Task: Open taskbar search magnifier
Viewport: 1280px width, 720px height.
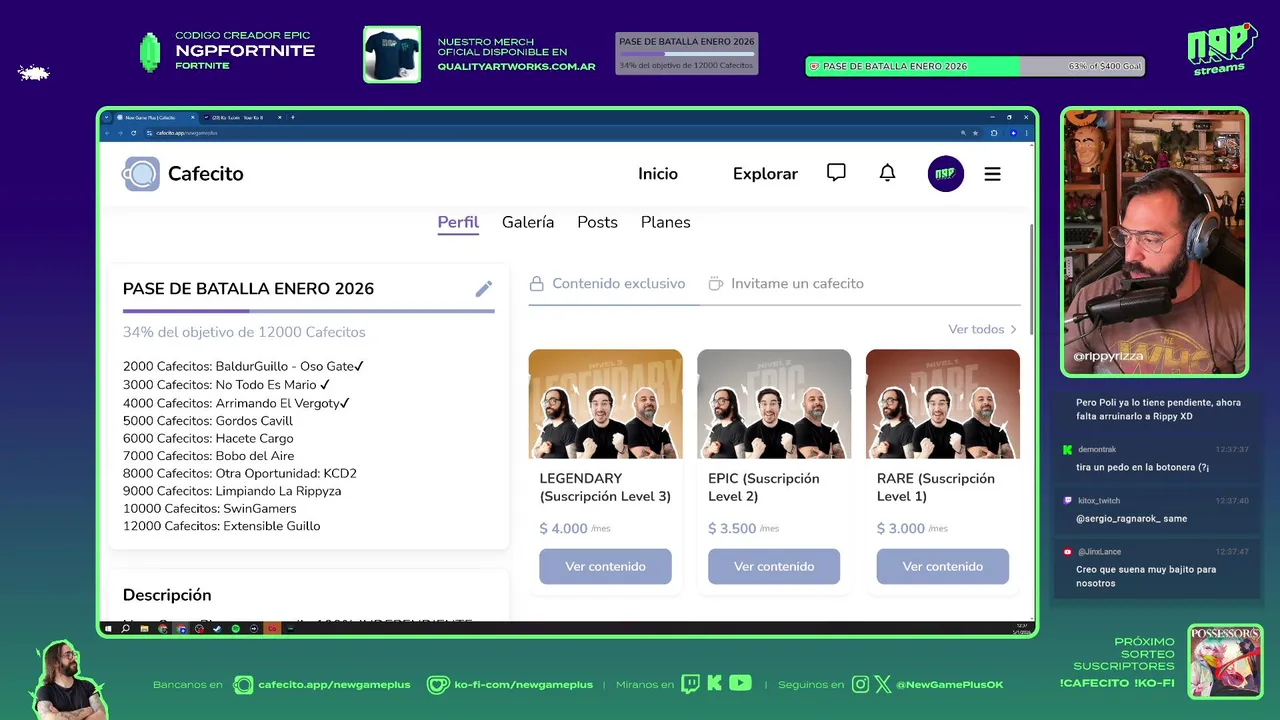Action: coord(125,628)
